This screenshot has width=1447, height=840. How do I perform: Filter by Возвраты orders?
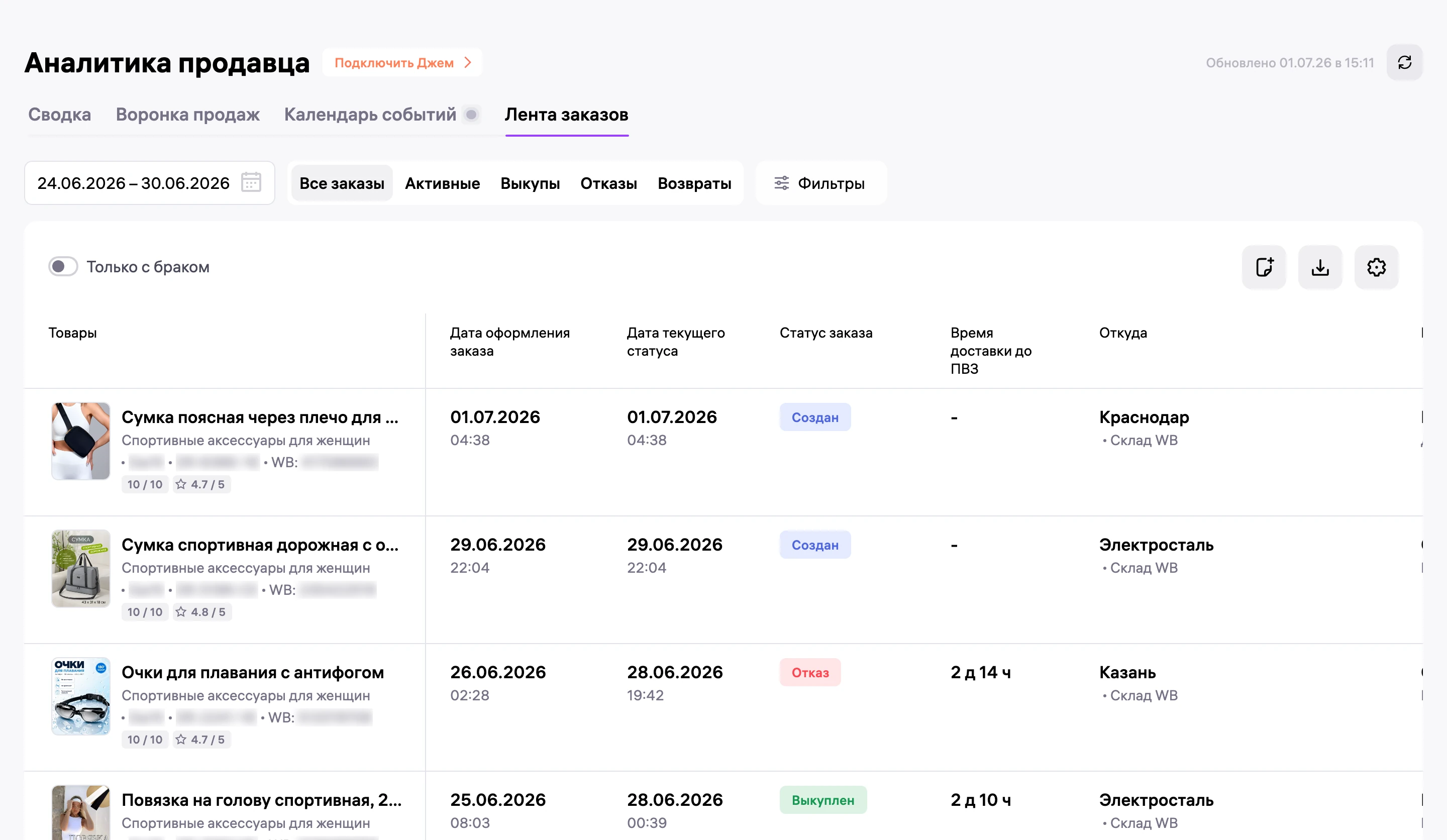[694, 183]
